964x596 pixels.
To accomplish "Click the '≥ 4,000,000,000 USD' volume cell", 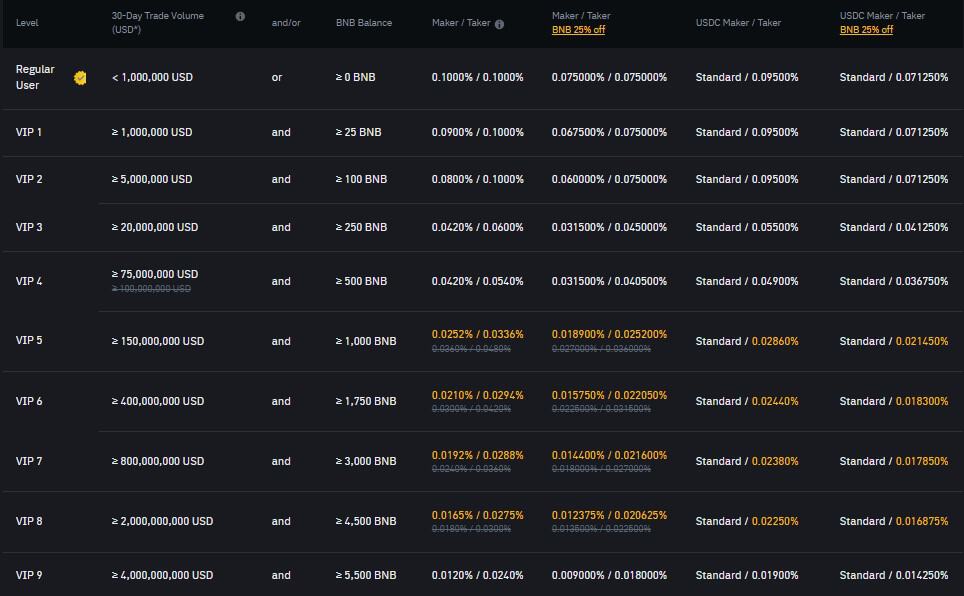I will tap(162, 575).
